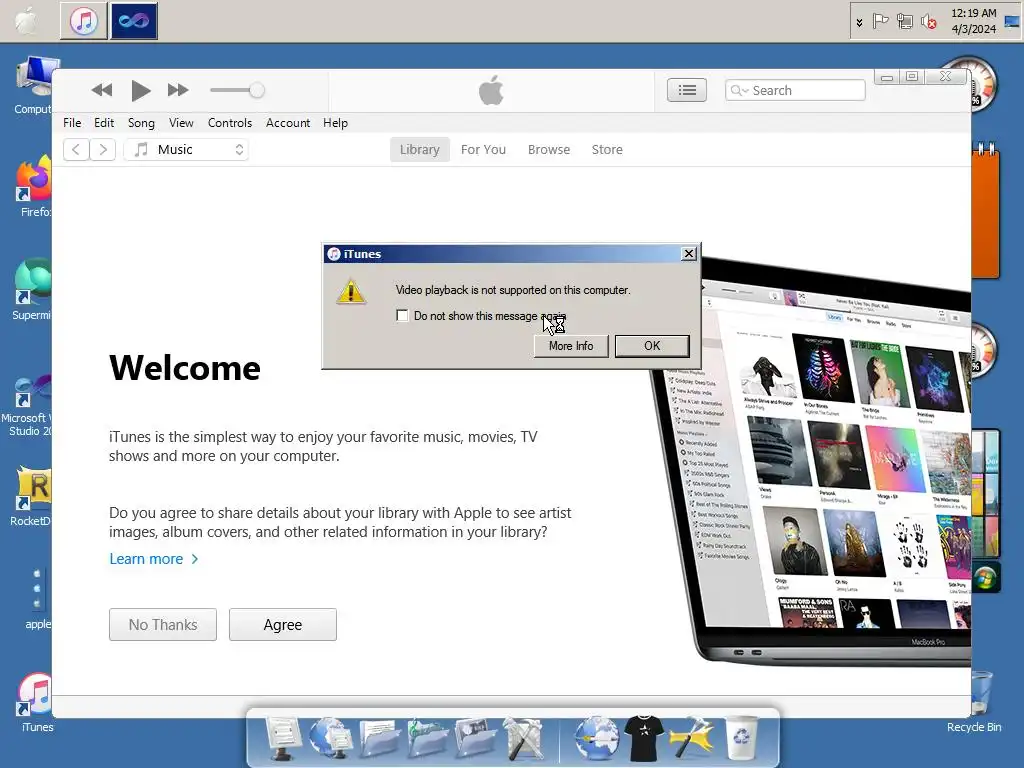Image resolution: width=1024 pixels, height=768 pixels.
Task: Open the Microsoft Visual Studio desktop shortcut
Action: tap(27, 406)
